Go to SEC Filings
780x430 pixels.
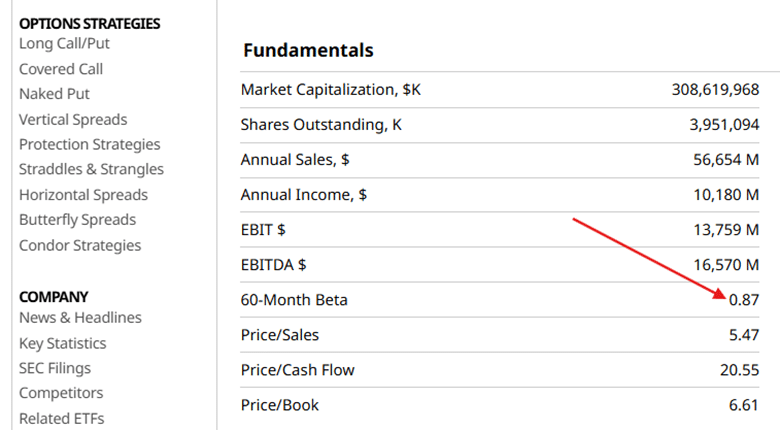coord(54,368)
